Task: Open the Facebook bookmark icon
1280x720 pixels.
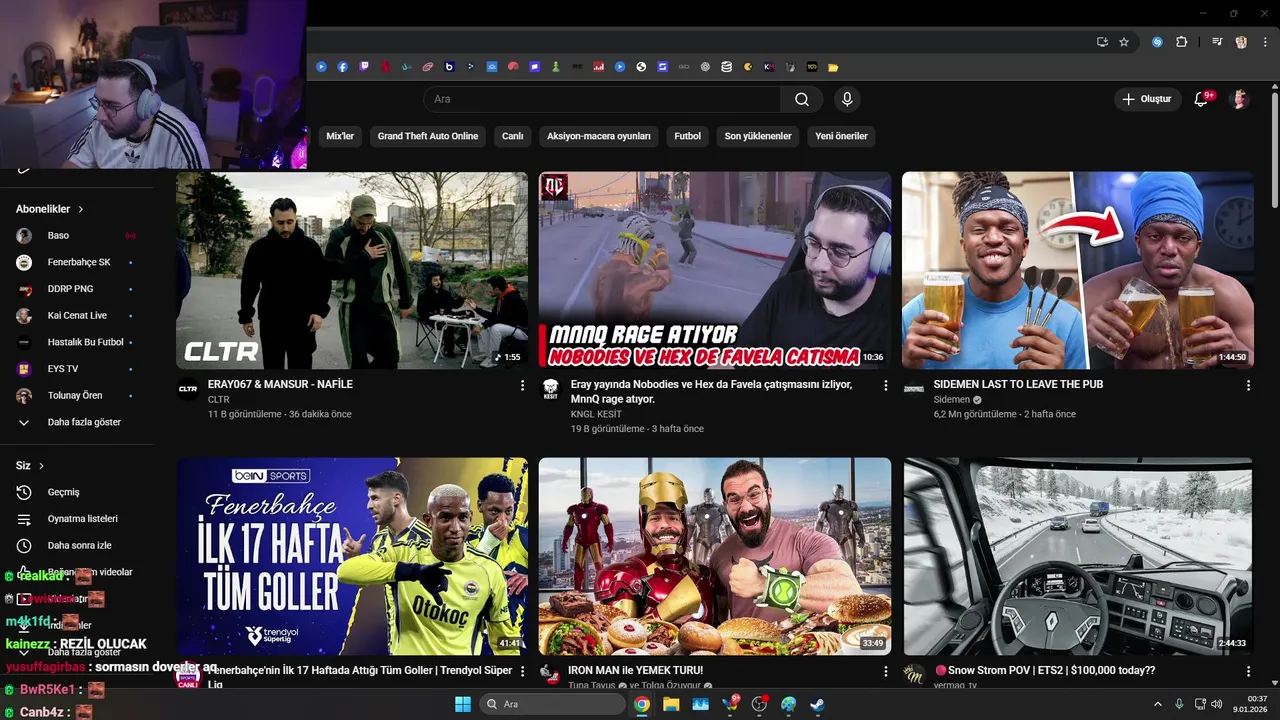Action: click(342, 67)
